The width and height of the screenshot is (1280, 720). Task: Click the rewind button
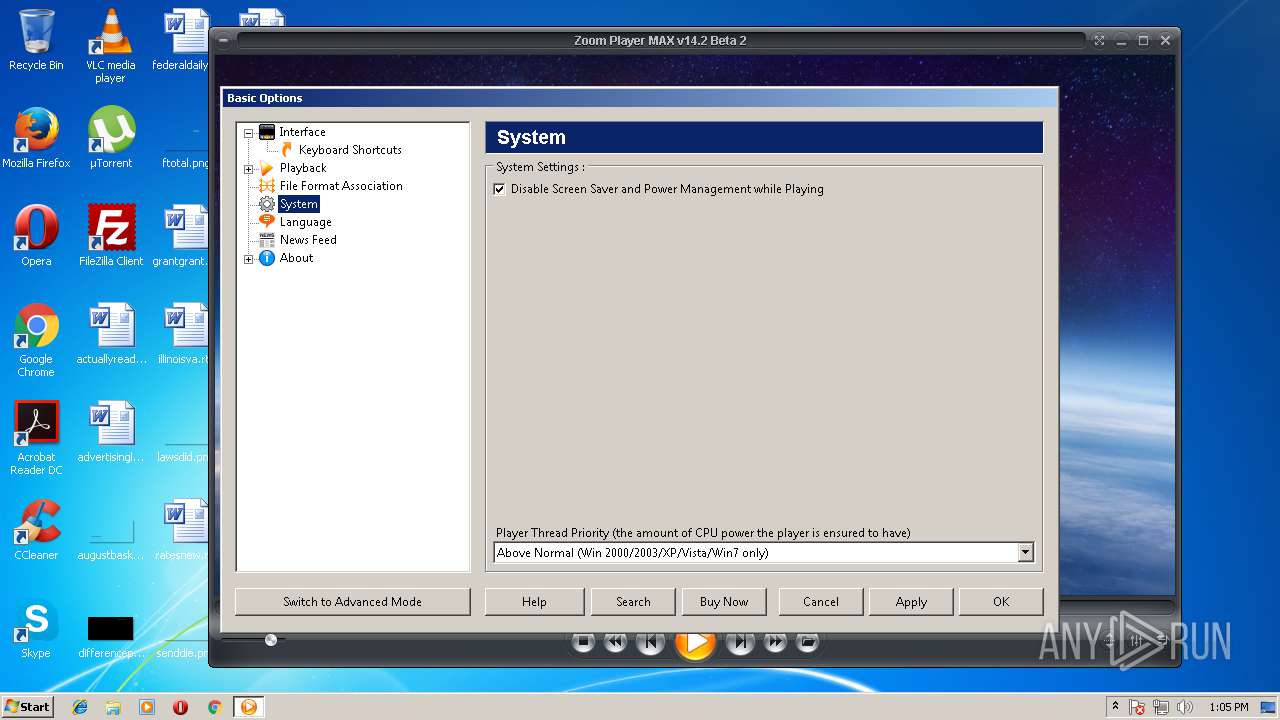[x=615, y=642]
